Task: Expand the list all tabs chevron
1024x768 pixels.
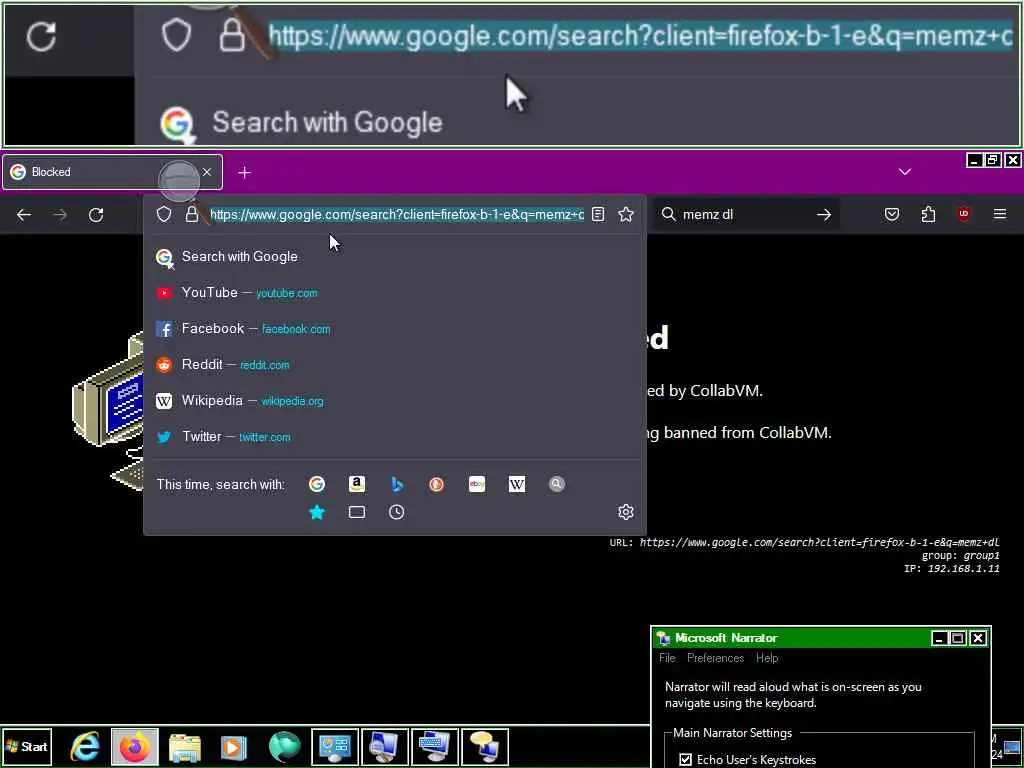Action: click(x=904, y=172)
